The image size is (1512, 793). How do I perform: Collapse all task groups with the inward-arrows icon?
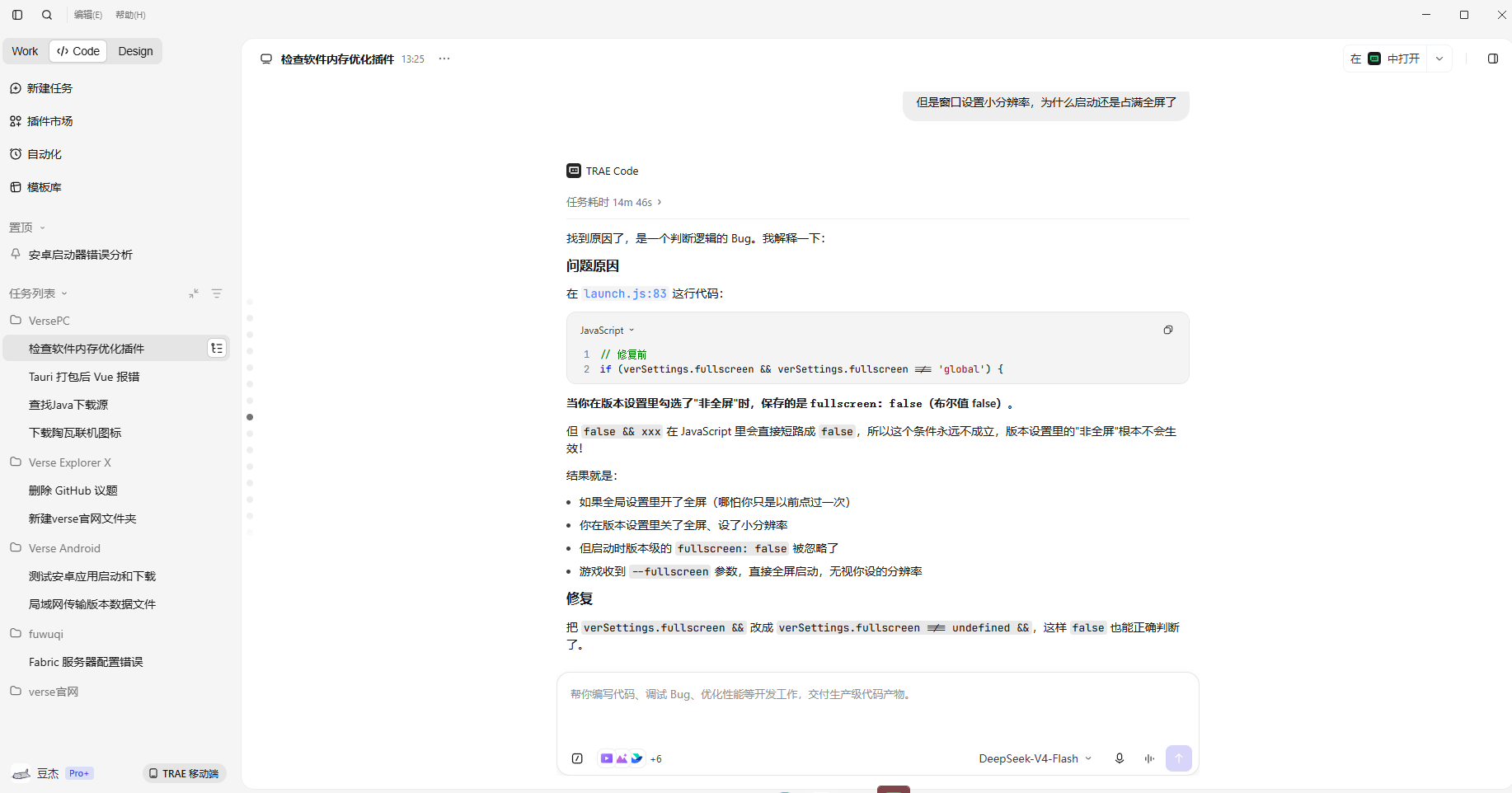(x=194, y=293)
